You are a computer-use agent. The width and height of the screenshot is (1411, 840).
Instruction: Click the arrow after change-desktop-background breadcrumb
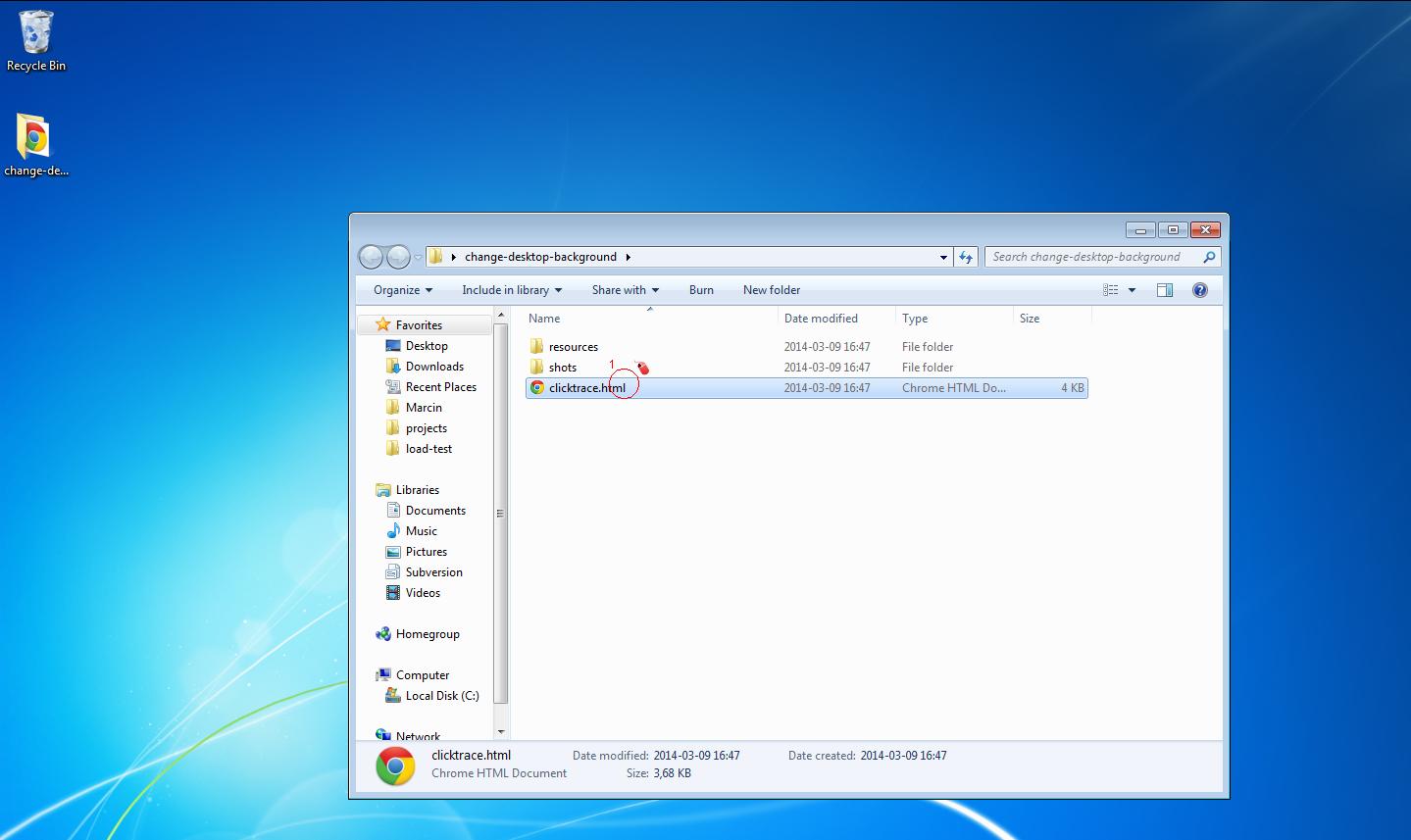(628, 257)
